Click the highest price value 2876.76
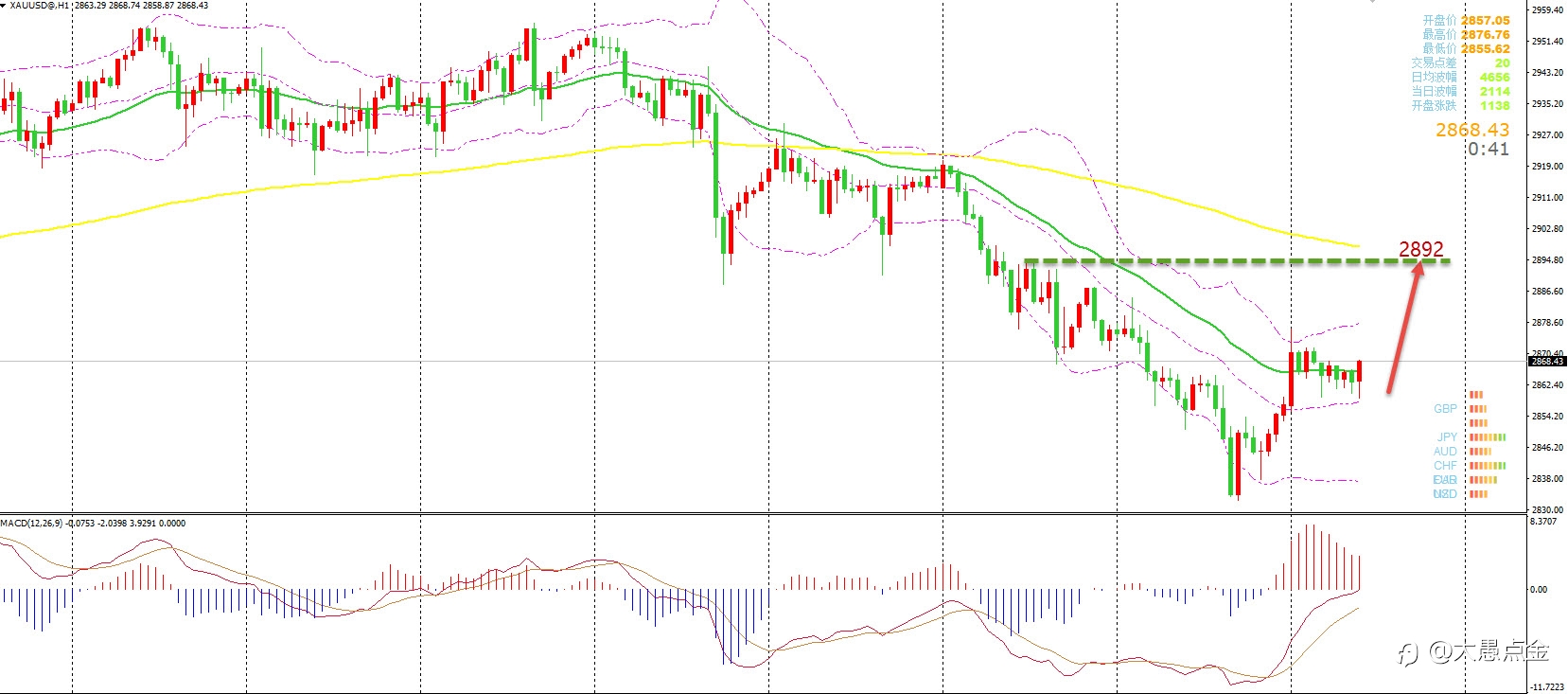The height and width of the screenshot is (694, 1568). [1486, 34]
